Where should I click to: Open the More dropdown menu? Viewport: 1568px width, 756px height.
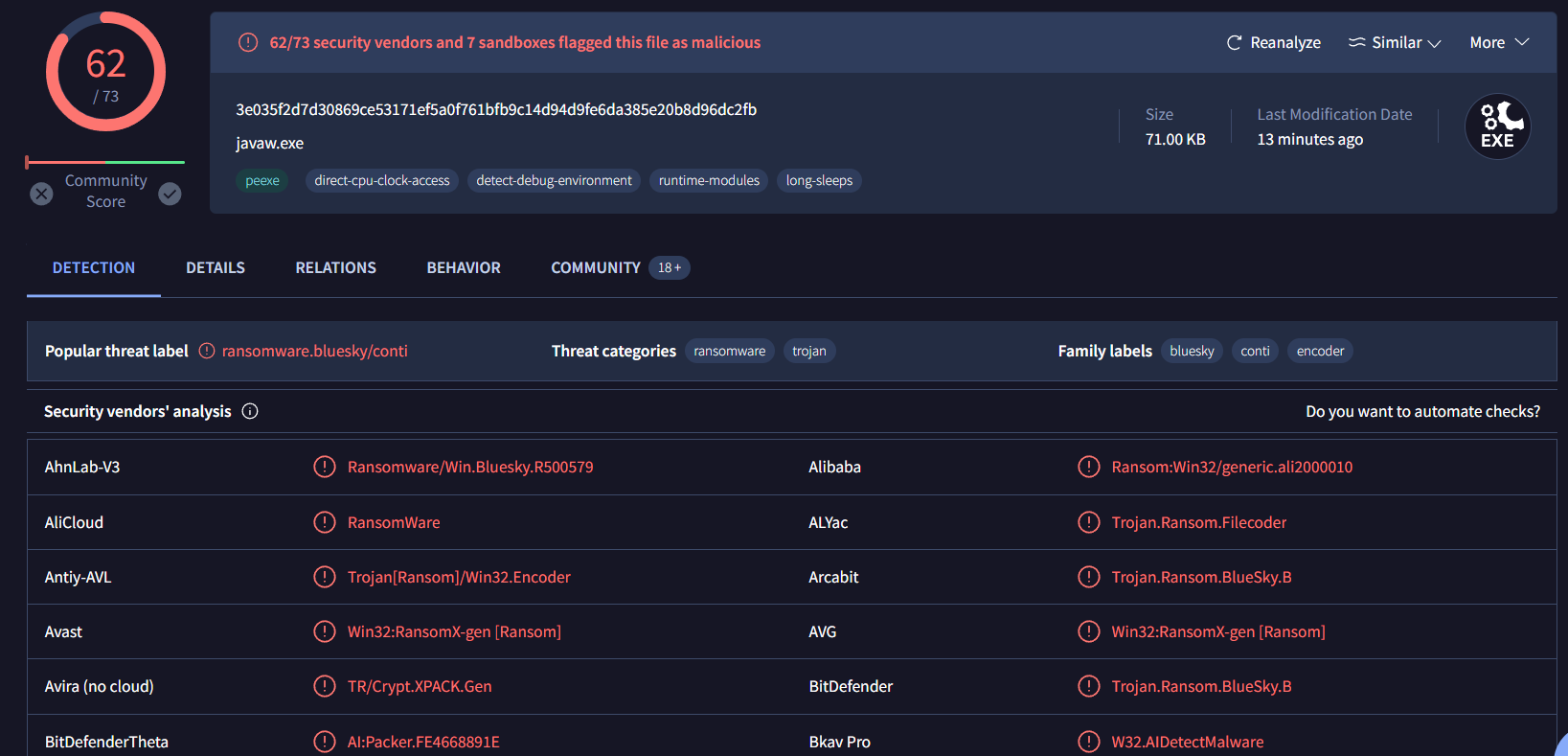1498,42
